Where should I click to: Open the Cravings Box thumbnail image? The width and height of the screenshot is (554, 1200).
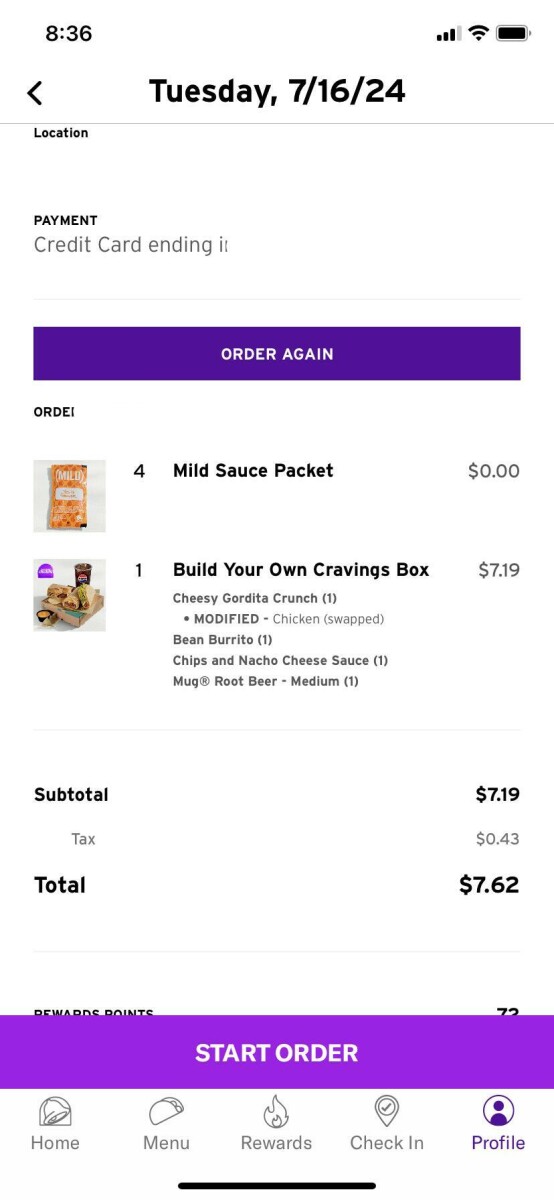[69, 595]
